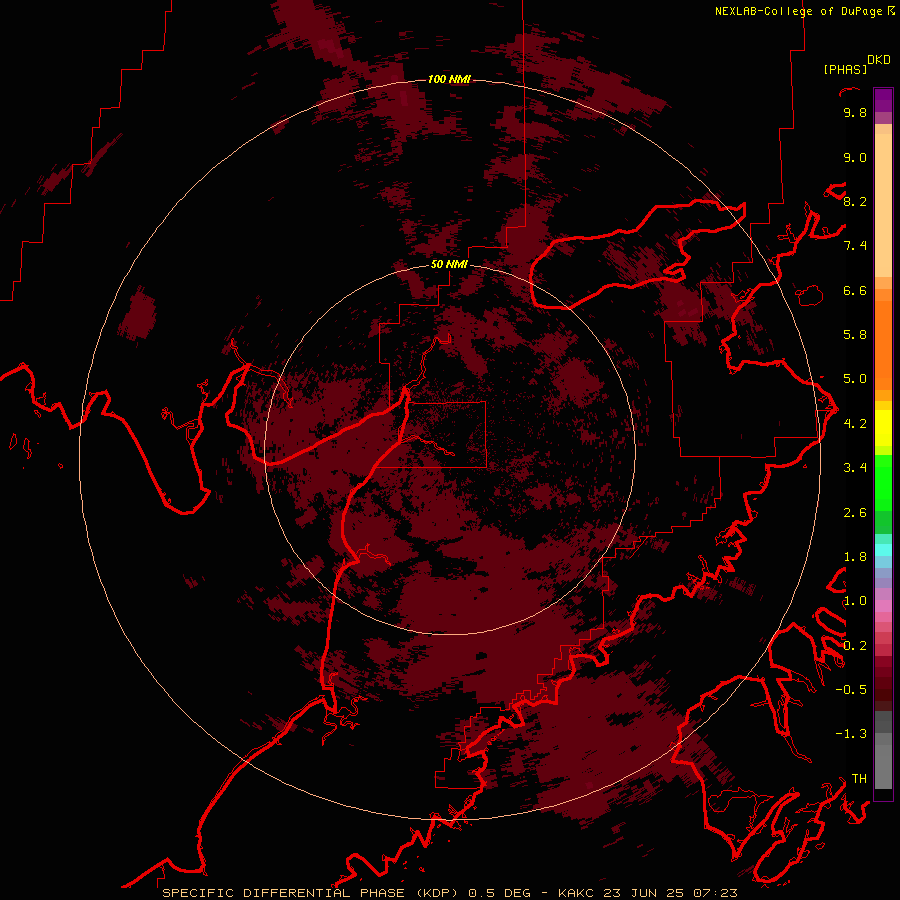Pick the pink band of the color bar

(x=883, y=606)
